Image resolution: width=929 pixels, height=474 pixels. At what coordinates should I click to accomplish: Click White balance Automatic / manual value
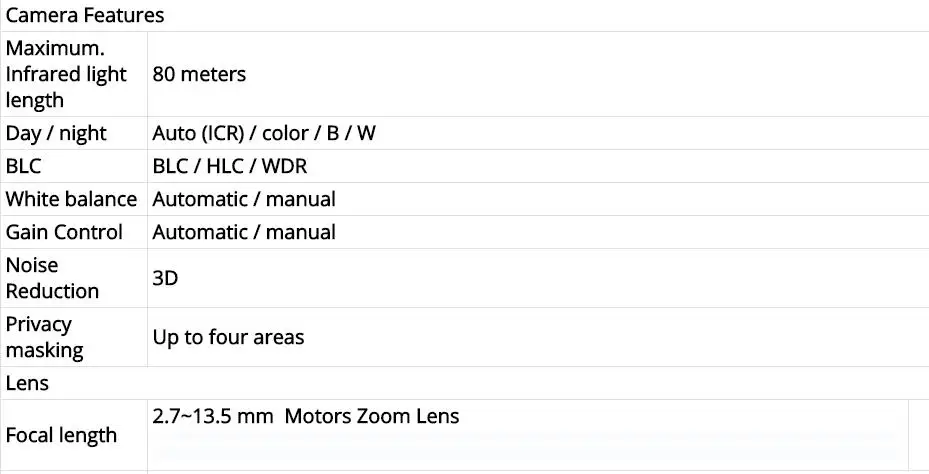[244, 199]
